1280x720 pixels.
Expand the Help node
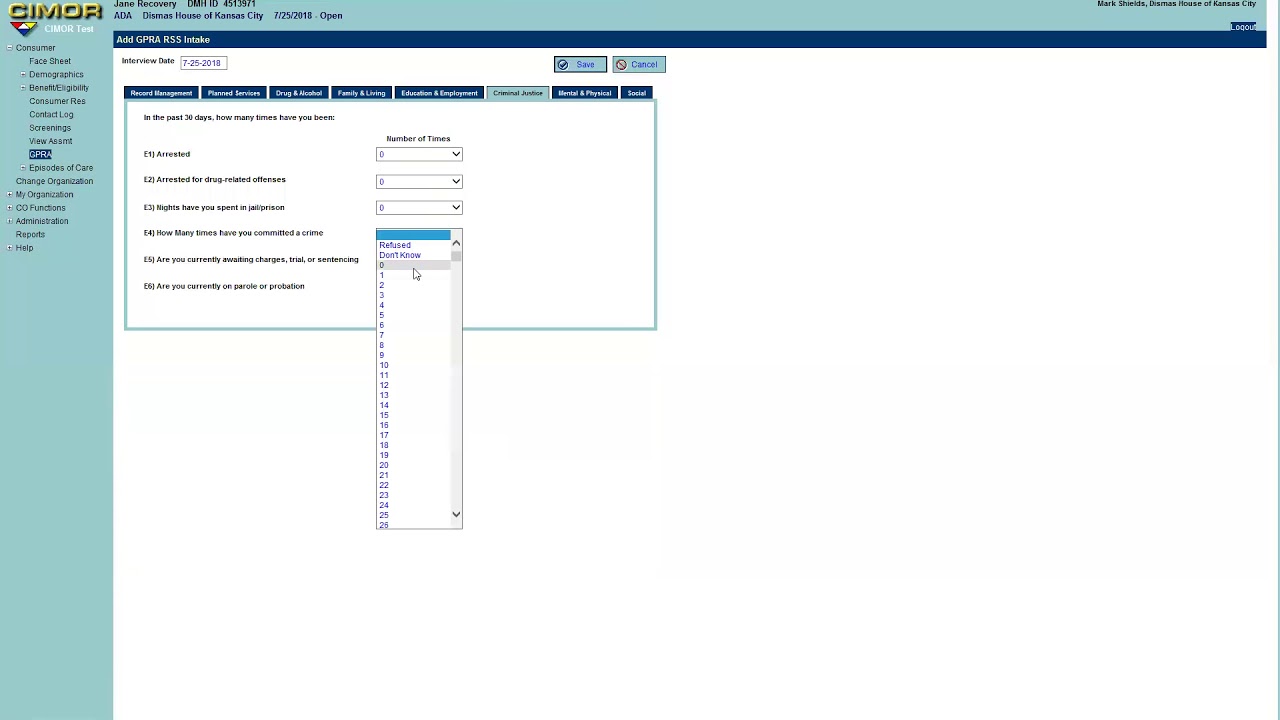point(10,248)
